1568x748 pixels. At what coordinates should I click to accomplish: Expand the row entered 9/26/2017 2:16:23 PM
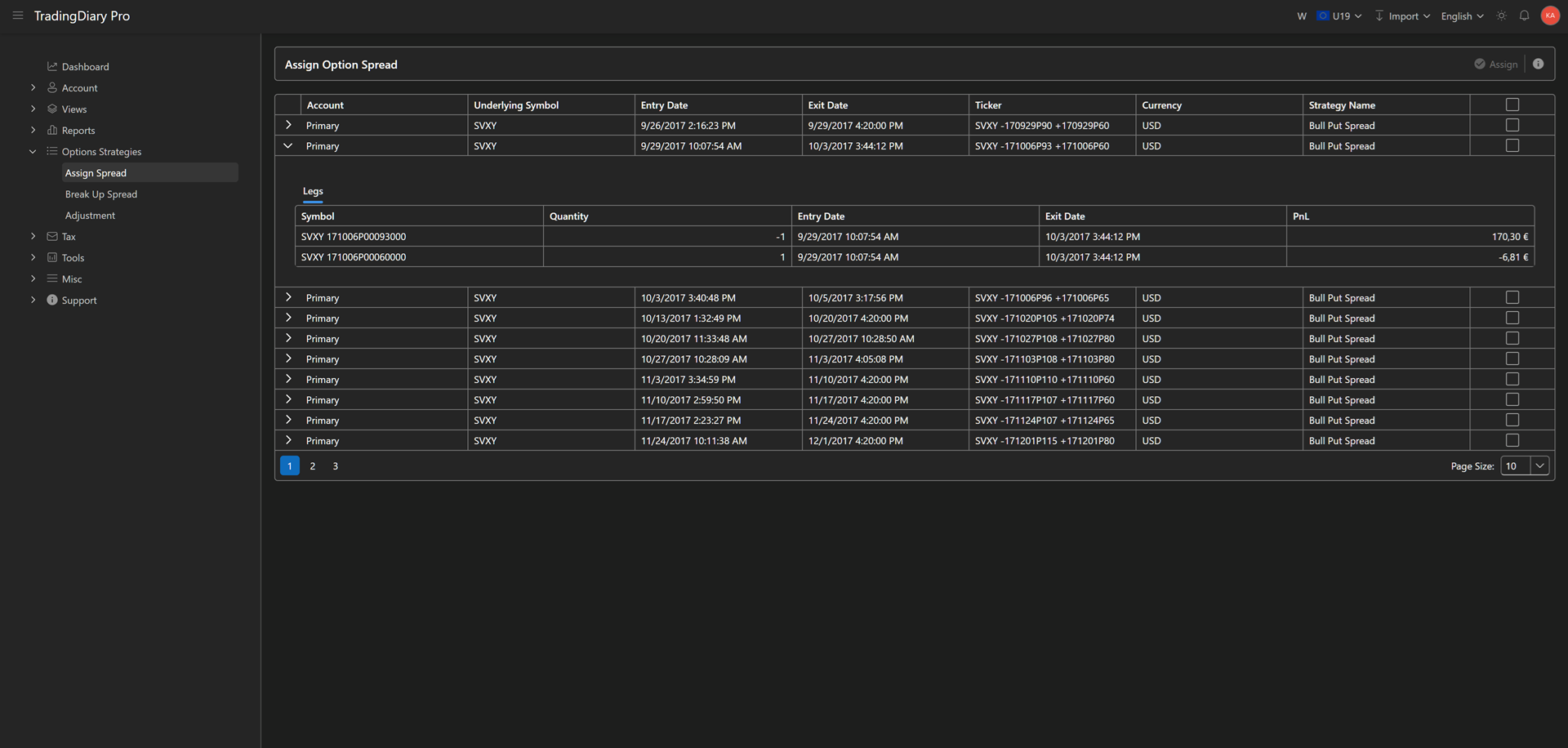(288, 125)
